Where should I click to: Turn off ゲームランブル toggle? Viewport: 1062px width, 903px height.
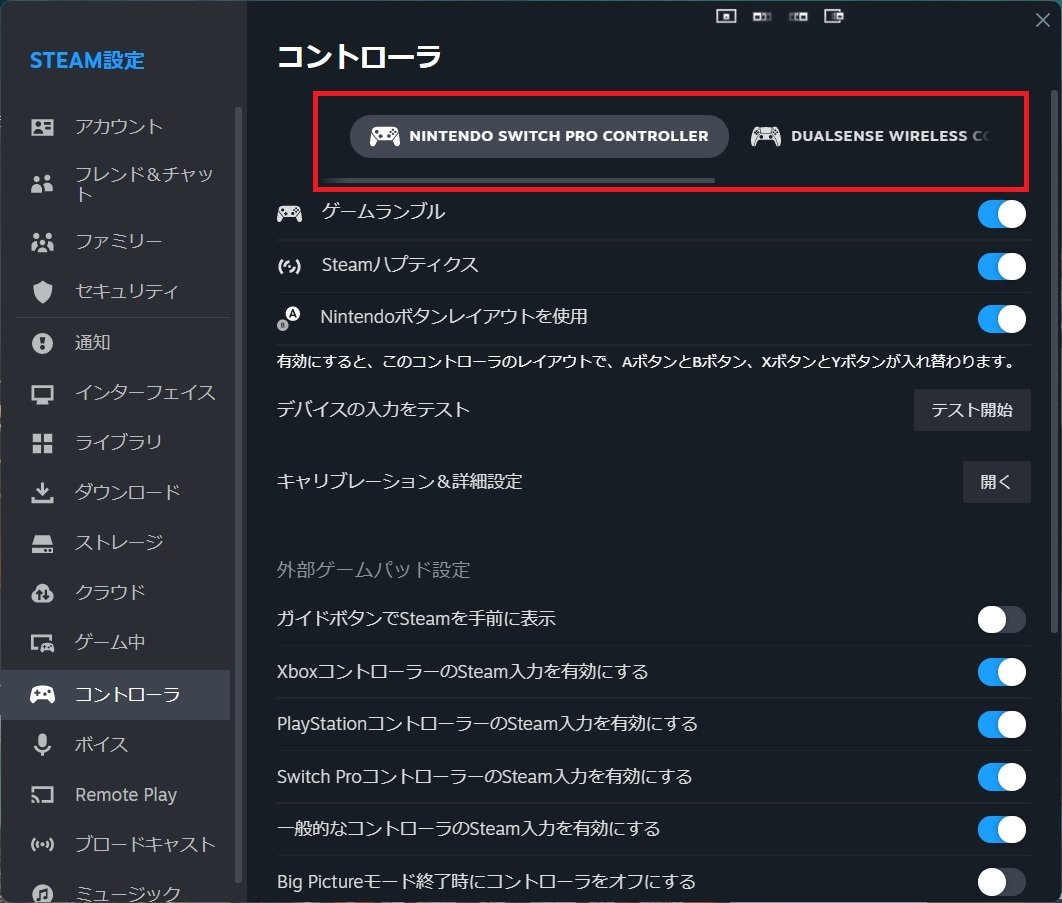coord(1001,214)
